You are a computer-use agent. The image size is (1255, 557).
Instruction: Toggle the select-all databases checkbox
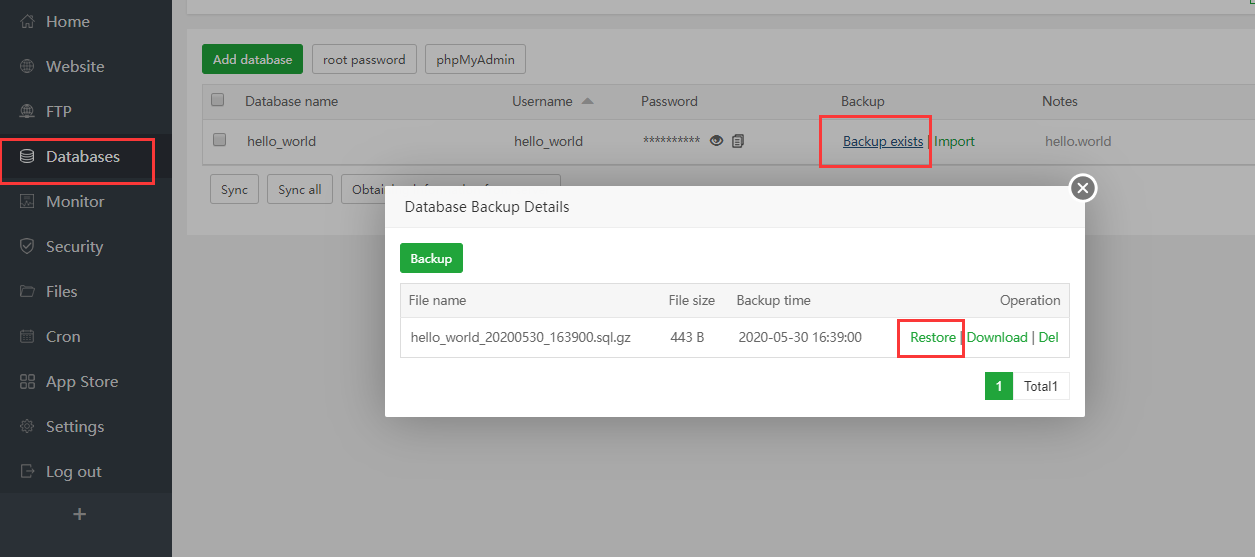pyautogui.click(x=218, y=100)
